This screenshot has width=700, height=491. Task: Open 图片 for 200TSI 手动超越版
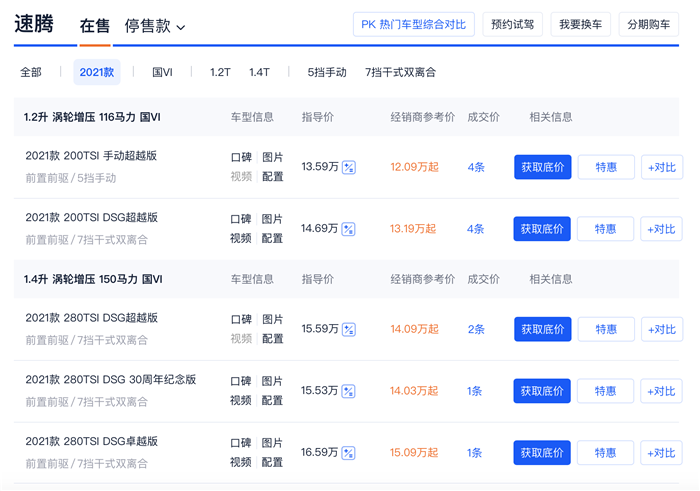click(x=272, y=158)
